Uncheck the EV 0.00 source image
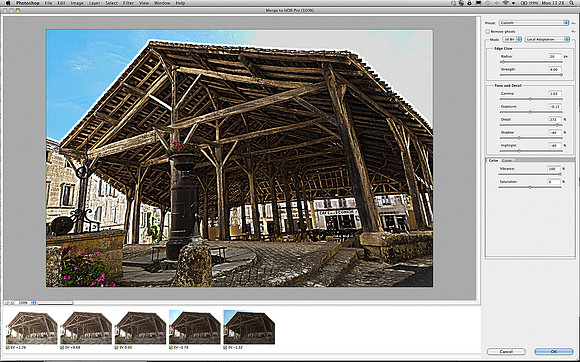 tap(117, 348)
